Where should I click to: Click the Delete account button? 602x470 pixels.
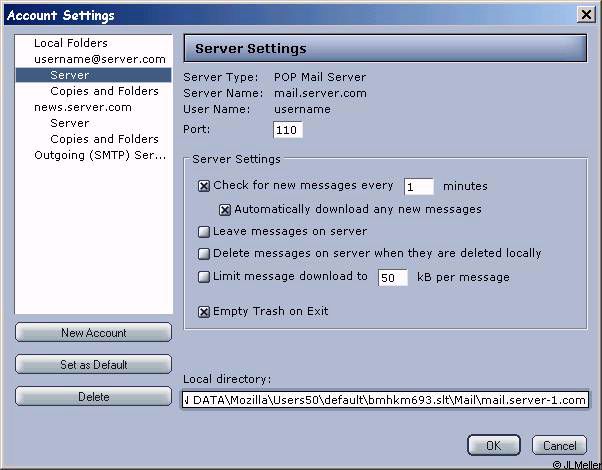point(93,396)
